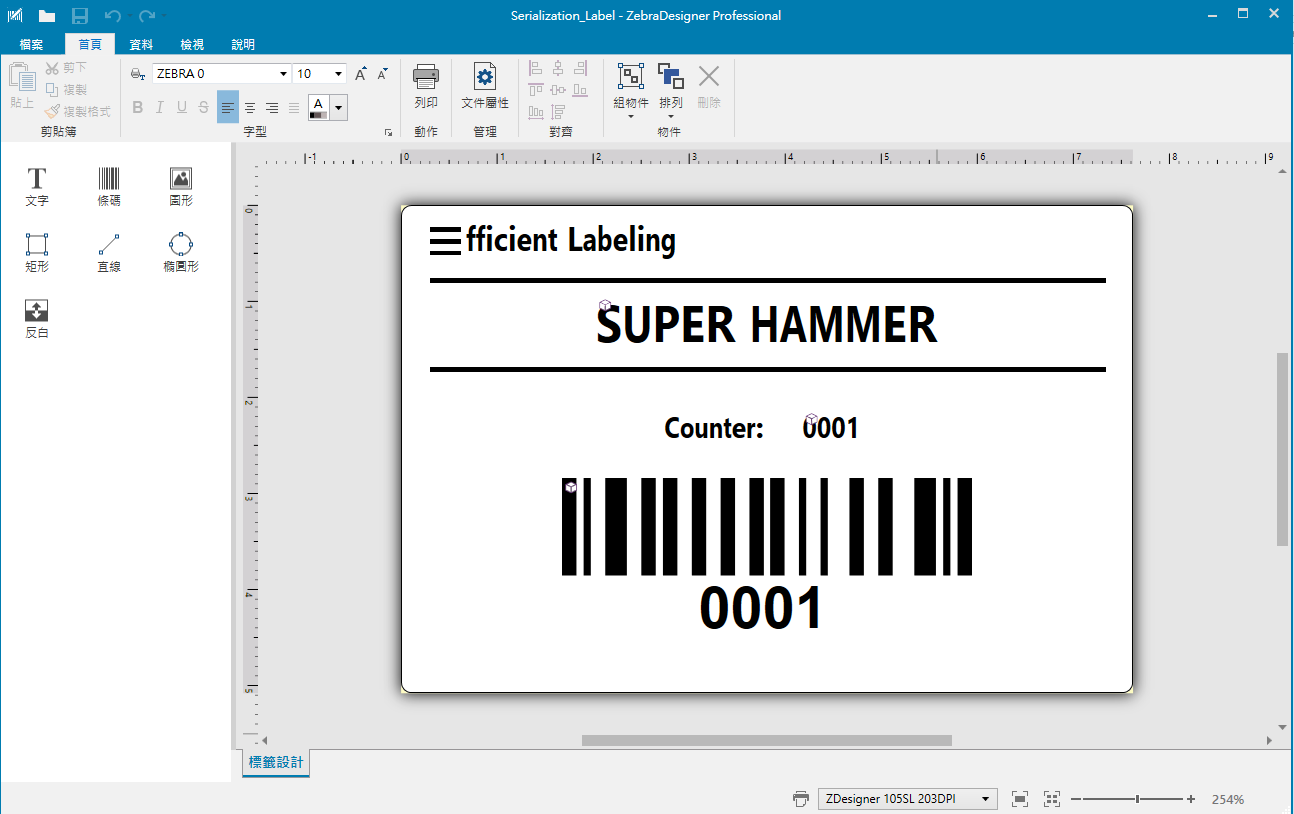1294x814 pixels.
Task: Click the save disk icon in title bar
Action: coord(80,16)
